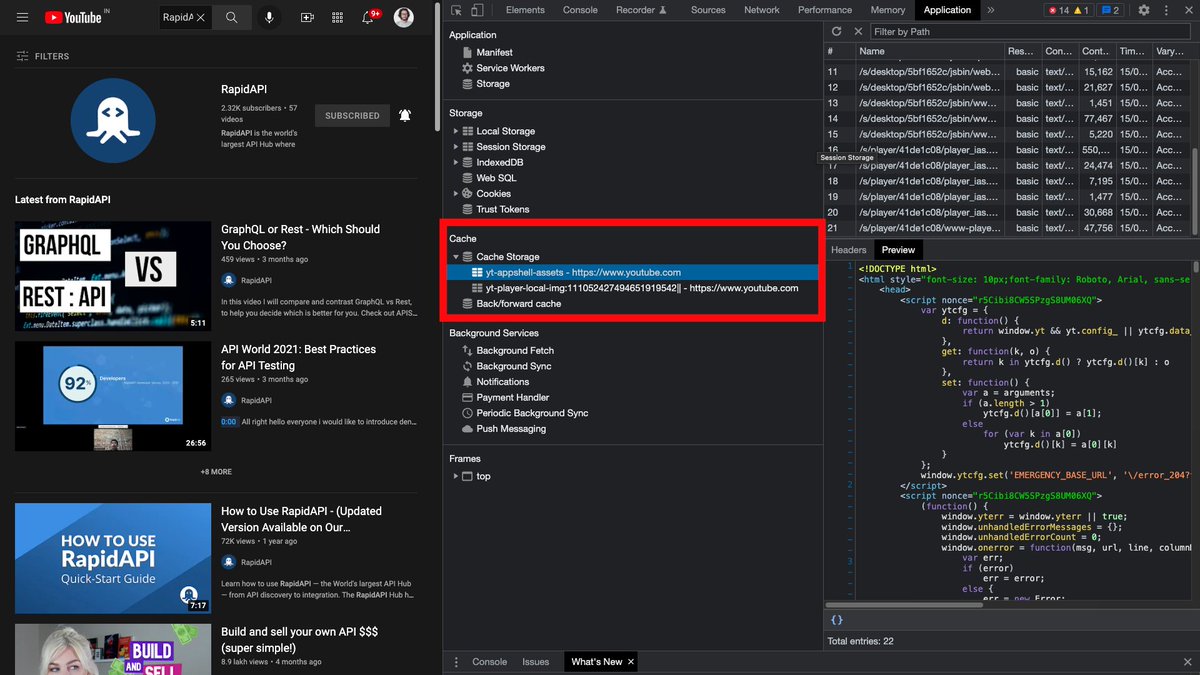Collapse the Cache Storage tree node
The width and height of the screenshot is (1200, 675).
click(456, 257)
